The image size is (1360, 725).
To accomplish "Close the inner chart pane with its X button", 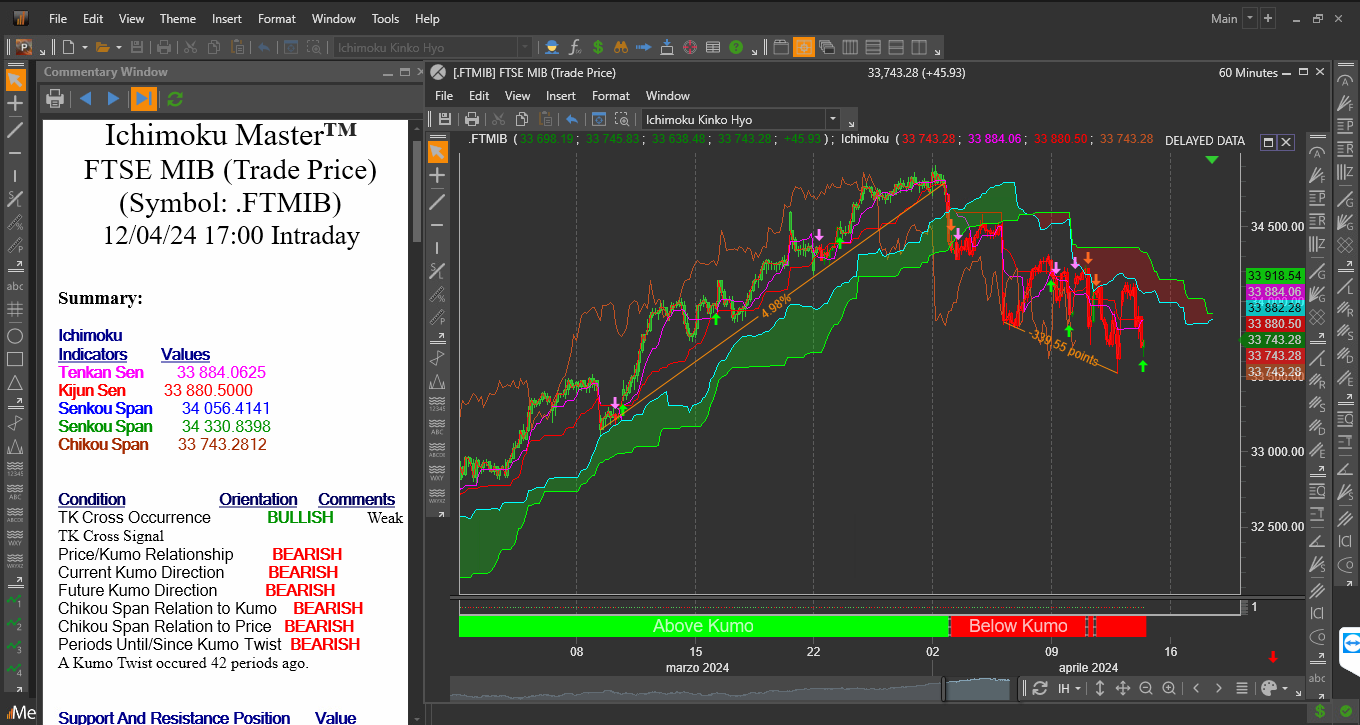I will tap(1286, 142).
